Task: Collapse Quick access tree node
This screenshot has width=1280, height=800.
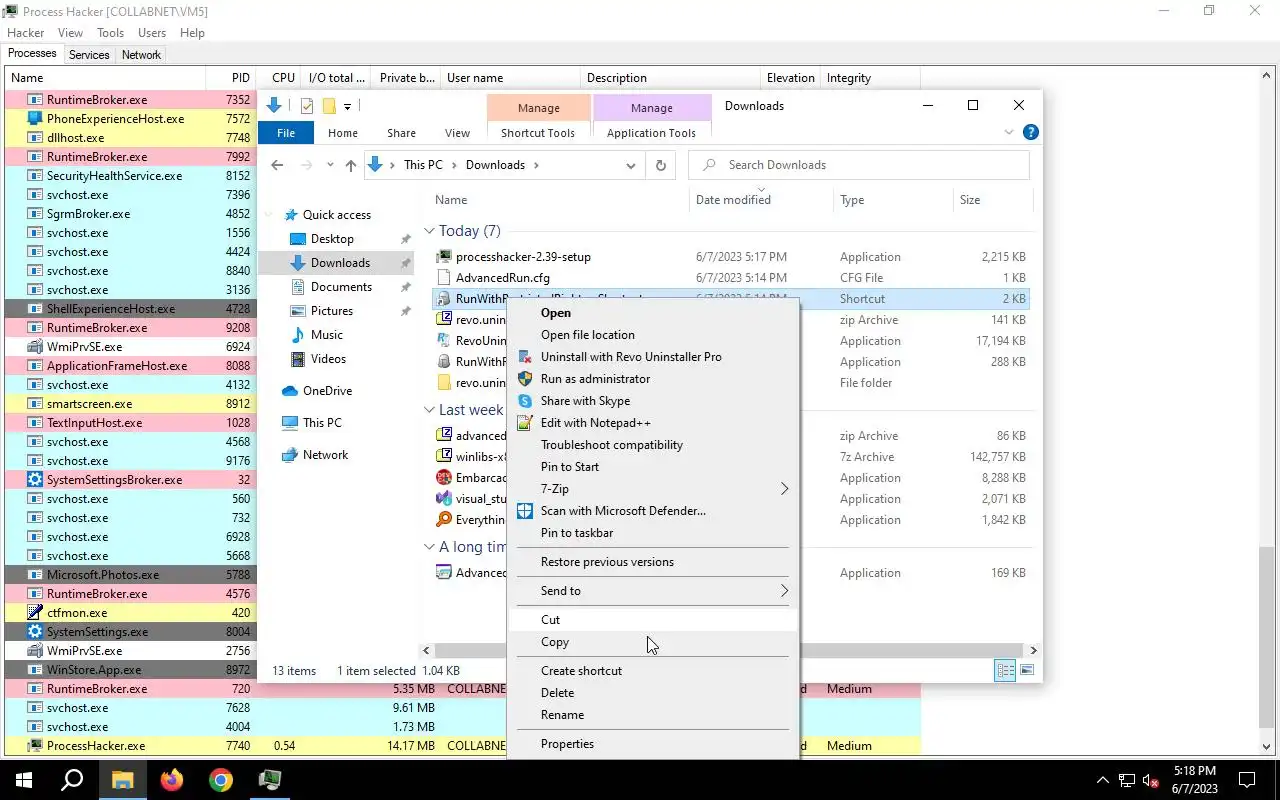Action: pos(269,215)
